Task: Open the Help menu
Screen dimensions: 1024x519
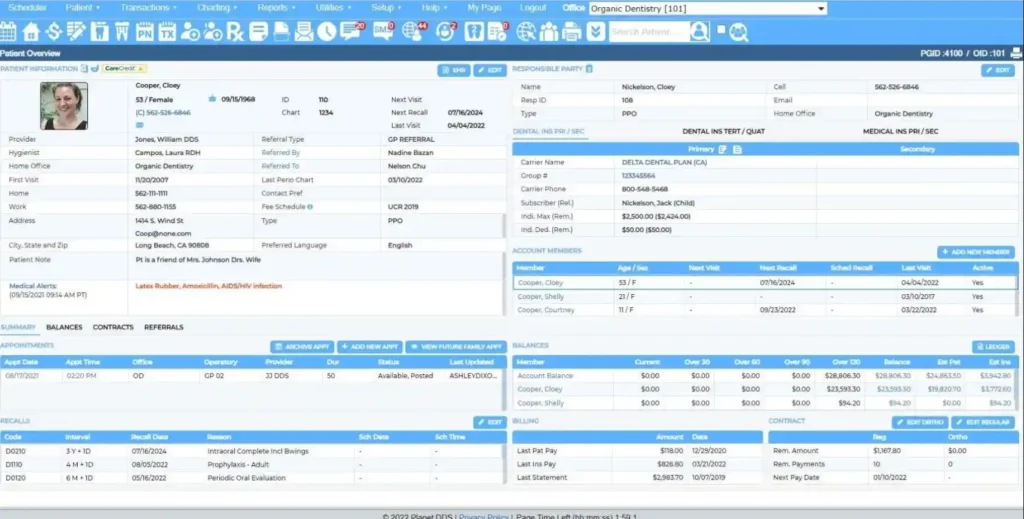Action: [x=434, y=8]
